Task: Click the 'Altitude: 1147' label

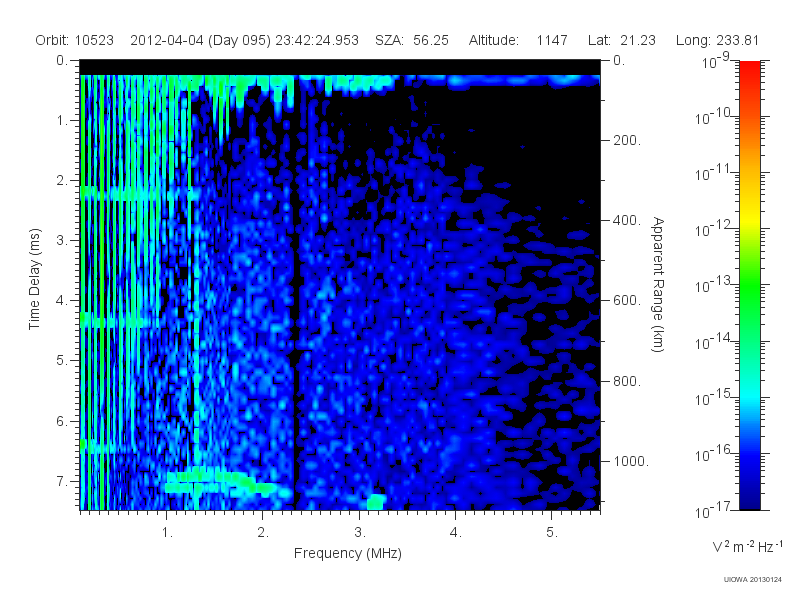Action: pyautogui.click(x=518, y=40)
